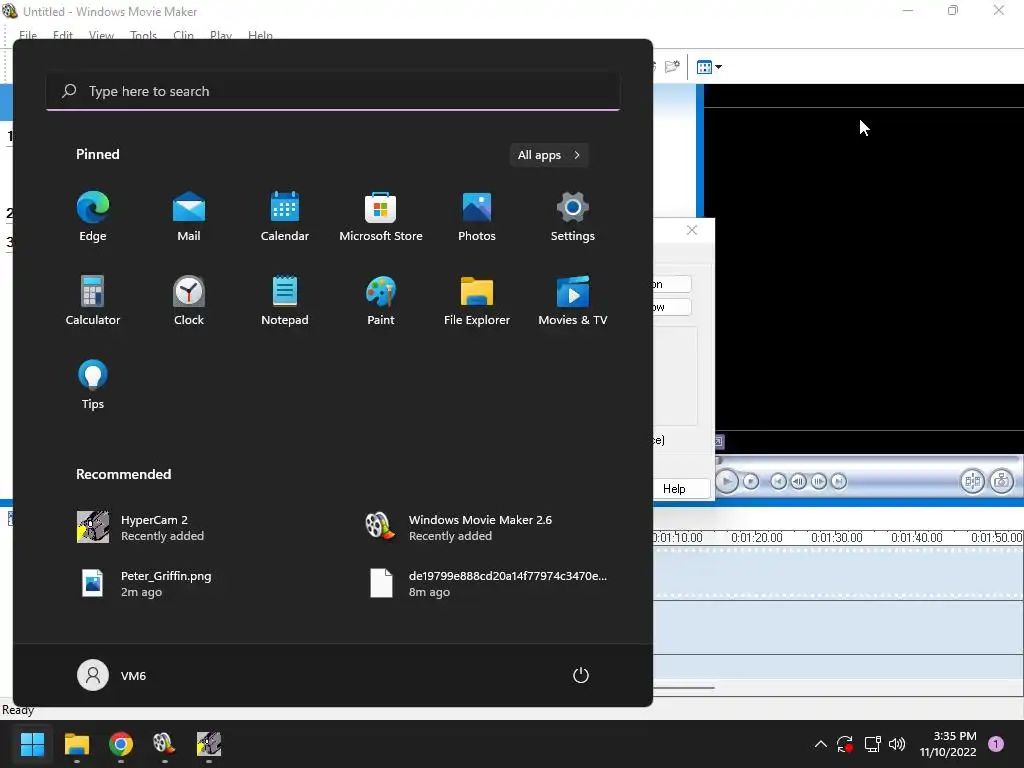Launch the Photos app
Viewport: 1024px width, 768px height.
pyautogui.click(x=477, y=217)
